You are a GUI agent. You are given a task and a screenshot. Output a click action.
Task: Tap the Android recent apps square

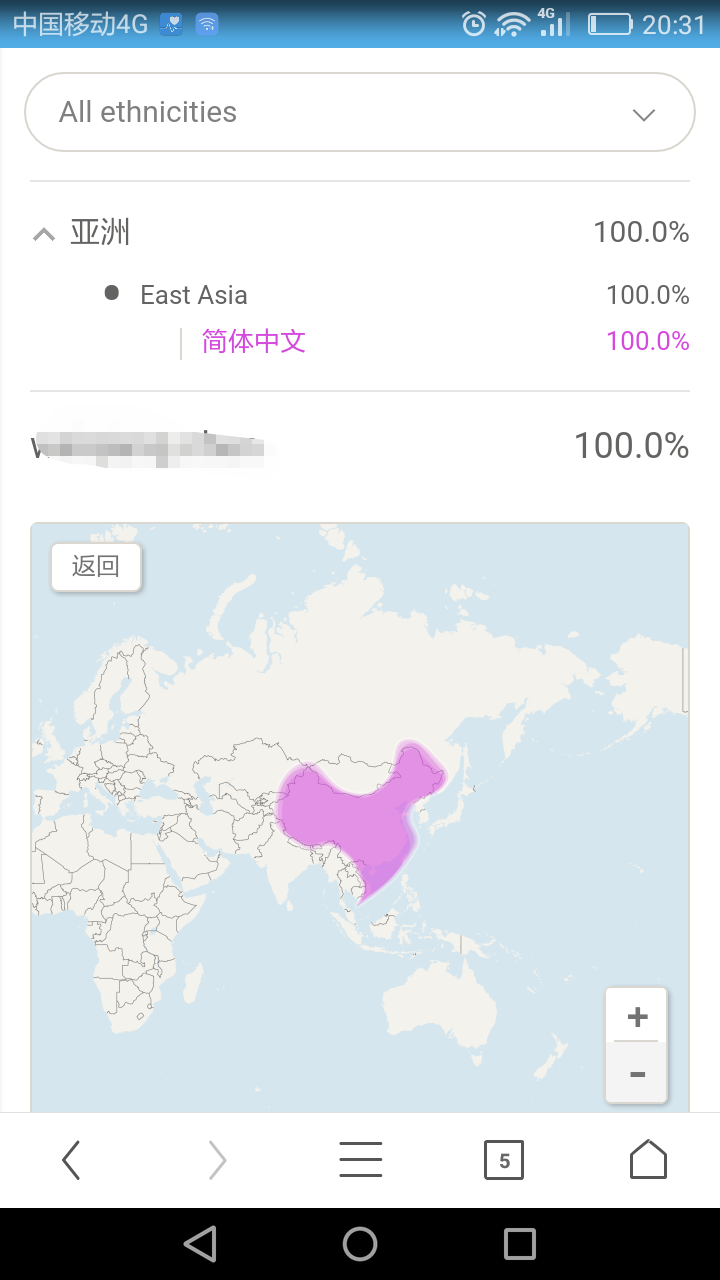click(x=520, y=1244)
